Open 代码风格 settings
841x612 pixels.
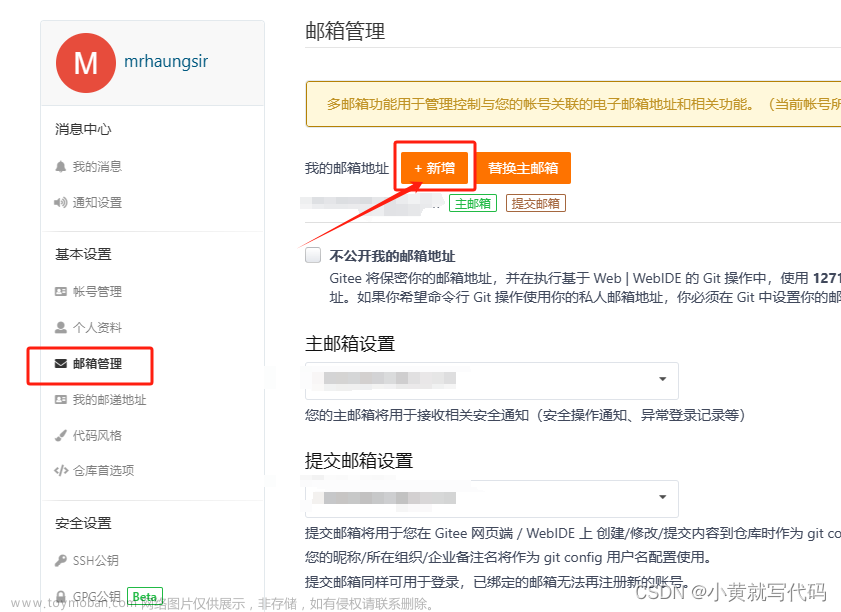point(97,435)
